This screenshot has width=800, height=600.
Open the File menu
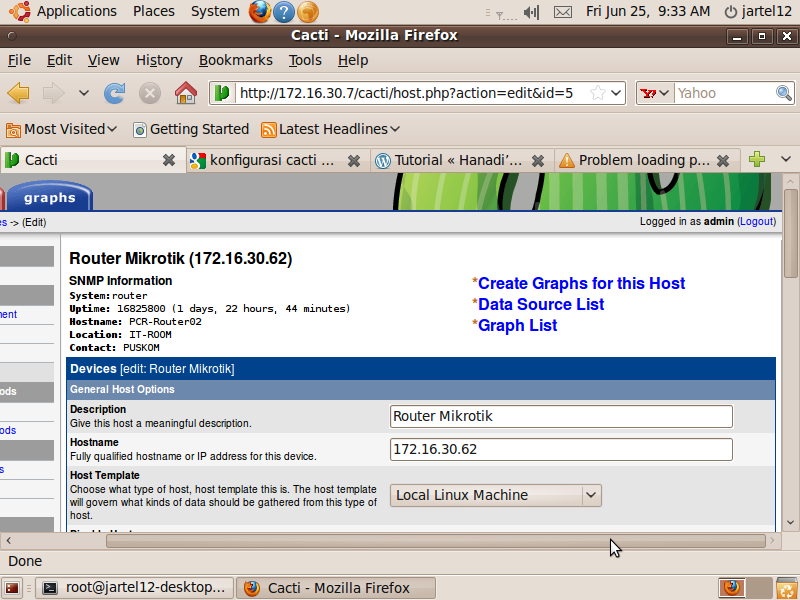(x=19, y=61)
